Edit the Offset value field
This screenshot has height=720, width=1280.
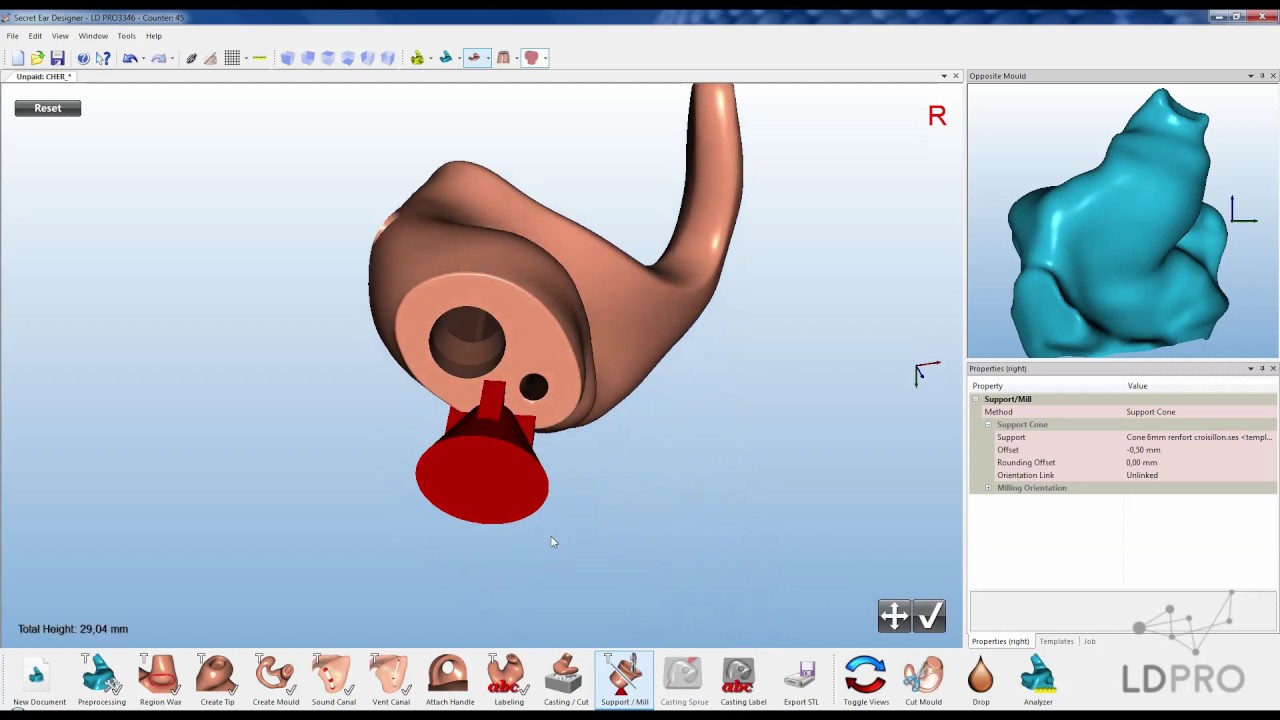pos(1200,450)
